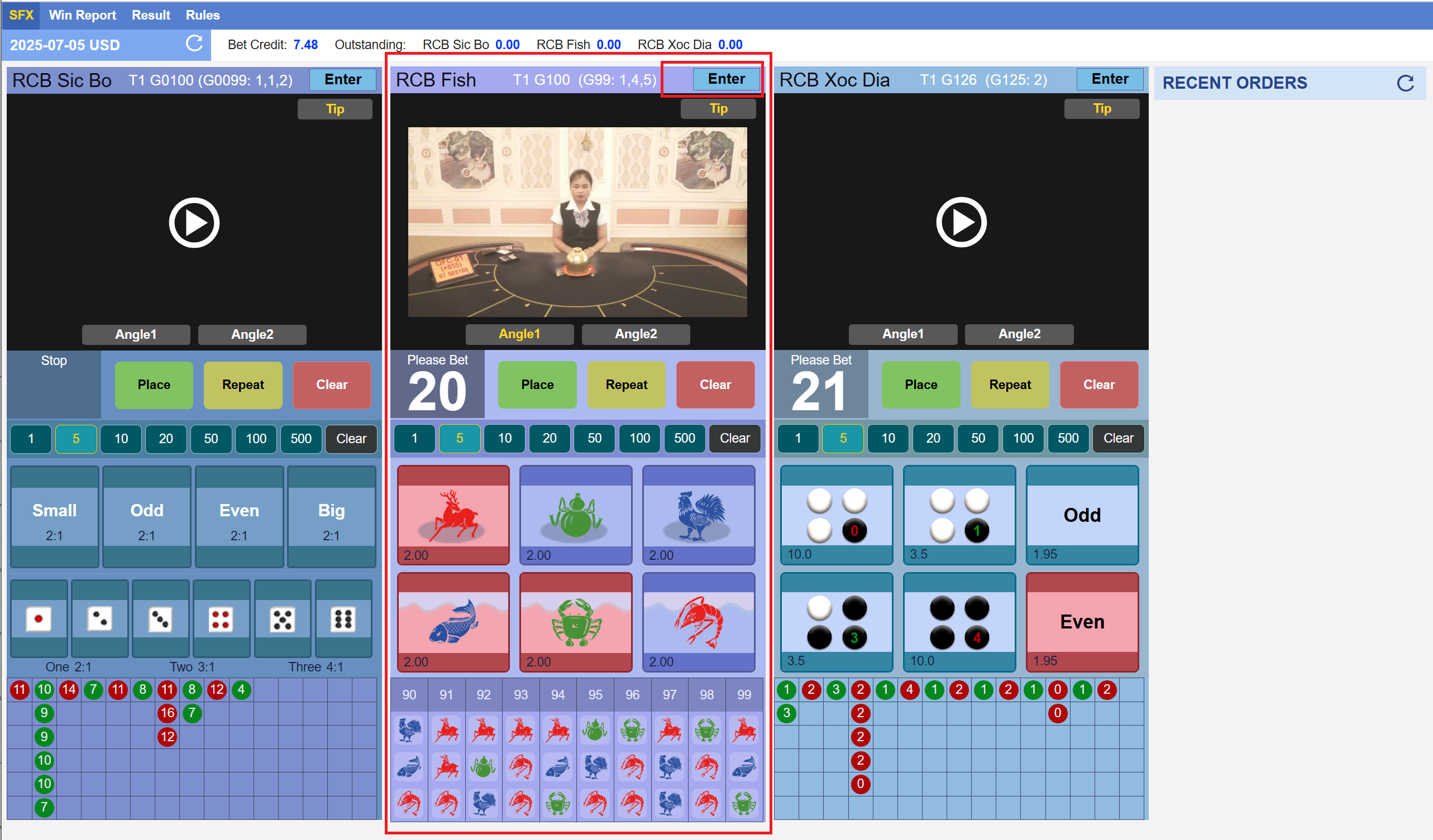
Task: Play the RCB Sic Bo video stream
Action: tap(194, 223)
